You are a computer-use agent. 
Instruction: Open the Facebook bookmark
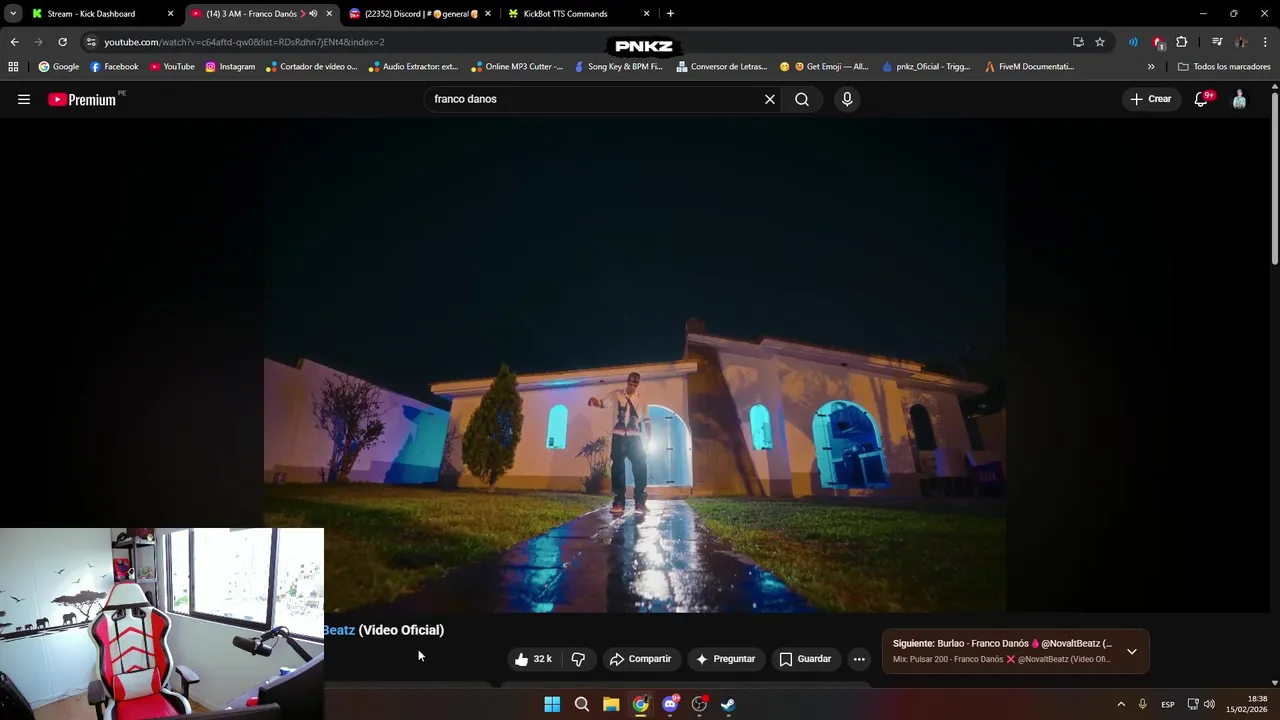(114, 67)
